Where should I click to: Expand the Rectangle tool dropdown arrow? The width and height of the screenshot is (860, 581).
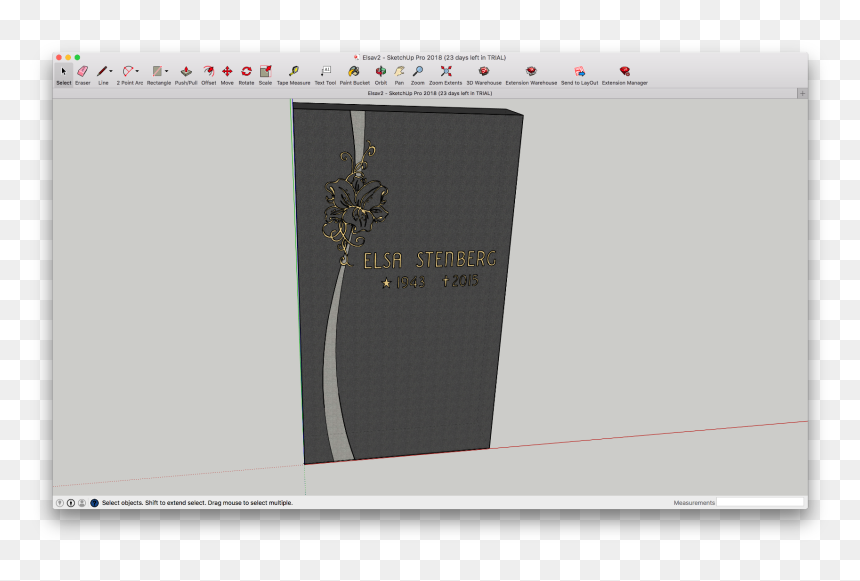[x=166, y=71]
